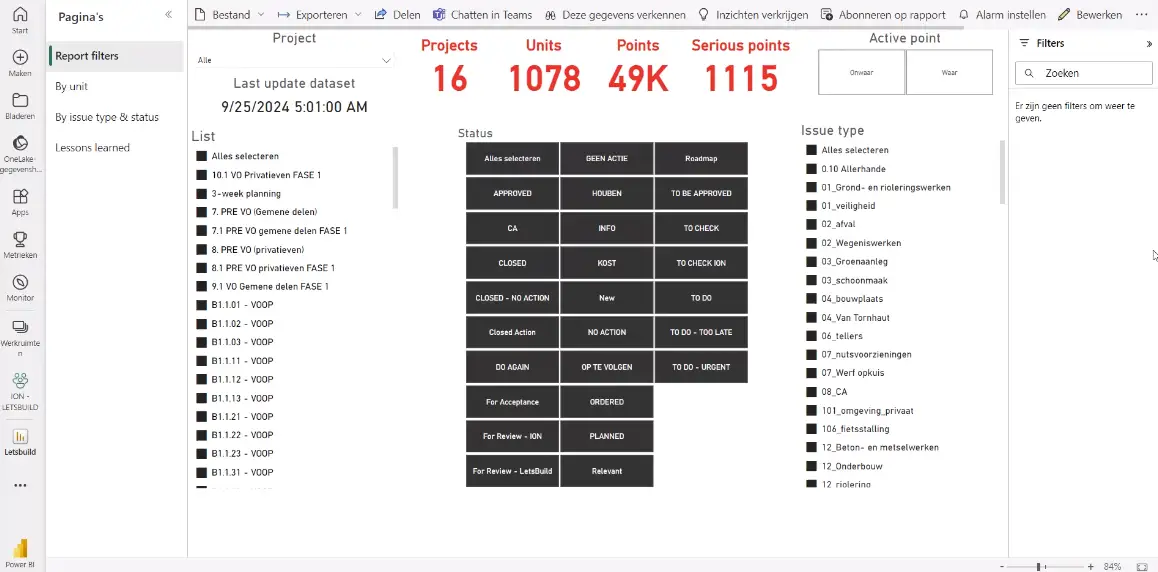Click the zoom slider in status bar
This screenshot has width=1158, height=572.
tap(1040, 566)
